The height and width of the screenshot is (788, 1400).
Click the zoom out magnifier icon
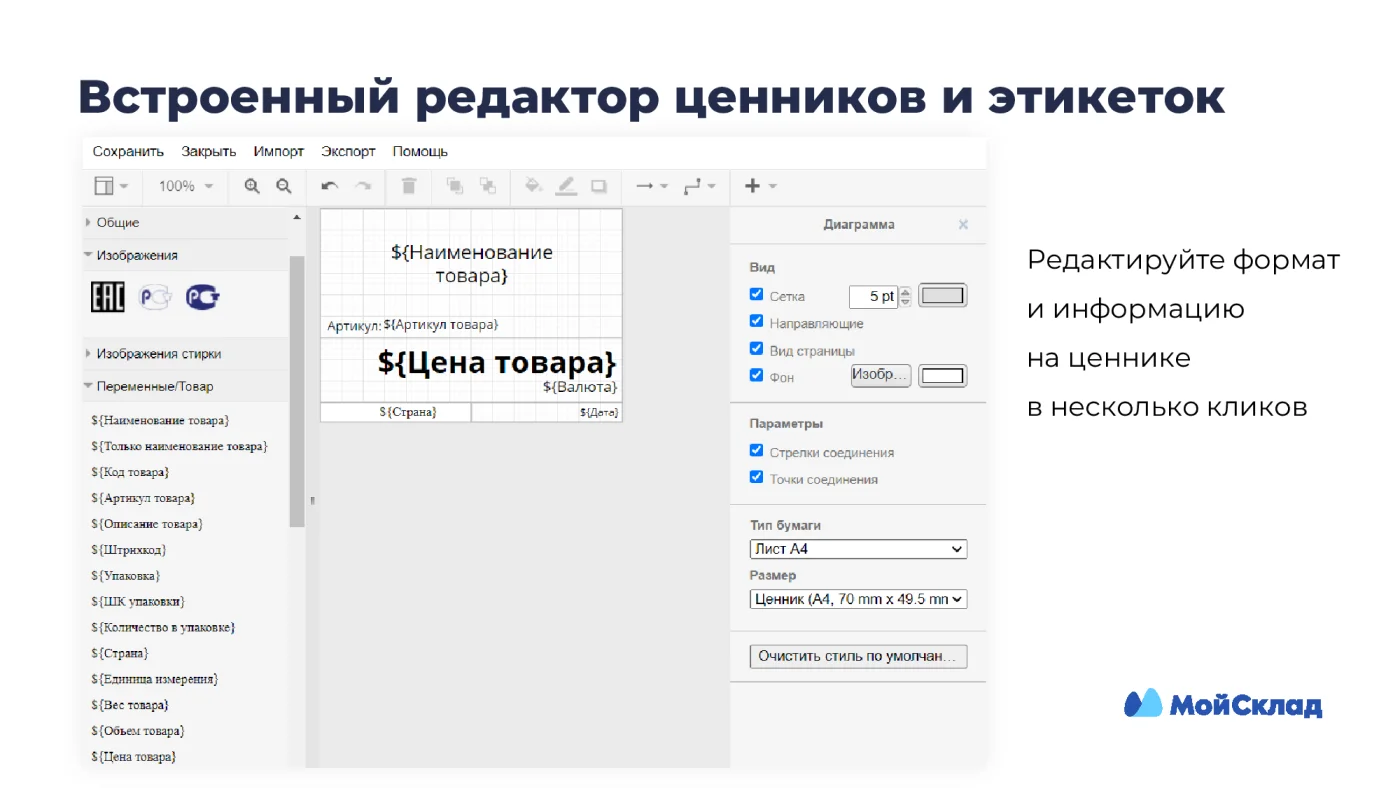tap(284, 186)
